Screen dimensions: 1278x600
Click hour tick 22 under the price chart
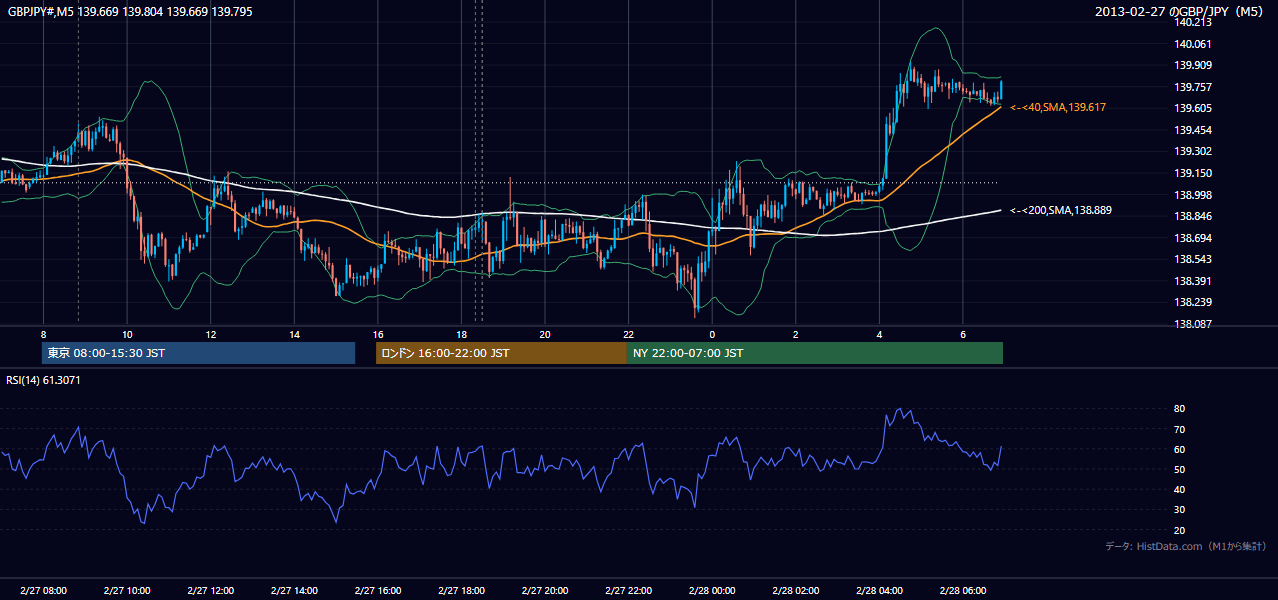point(628,334)
